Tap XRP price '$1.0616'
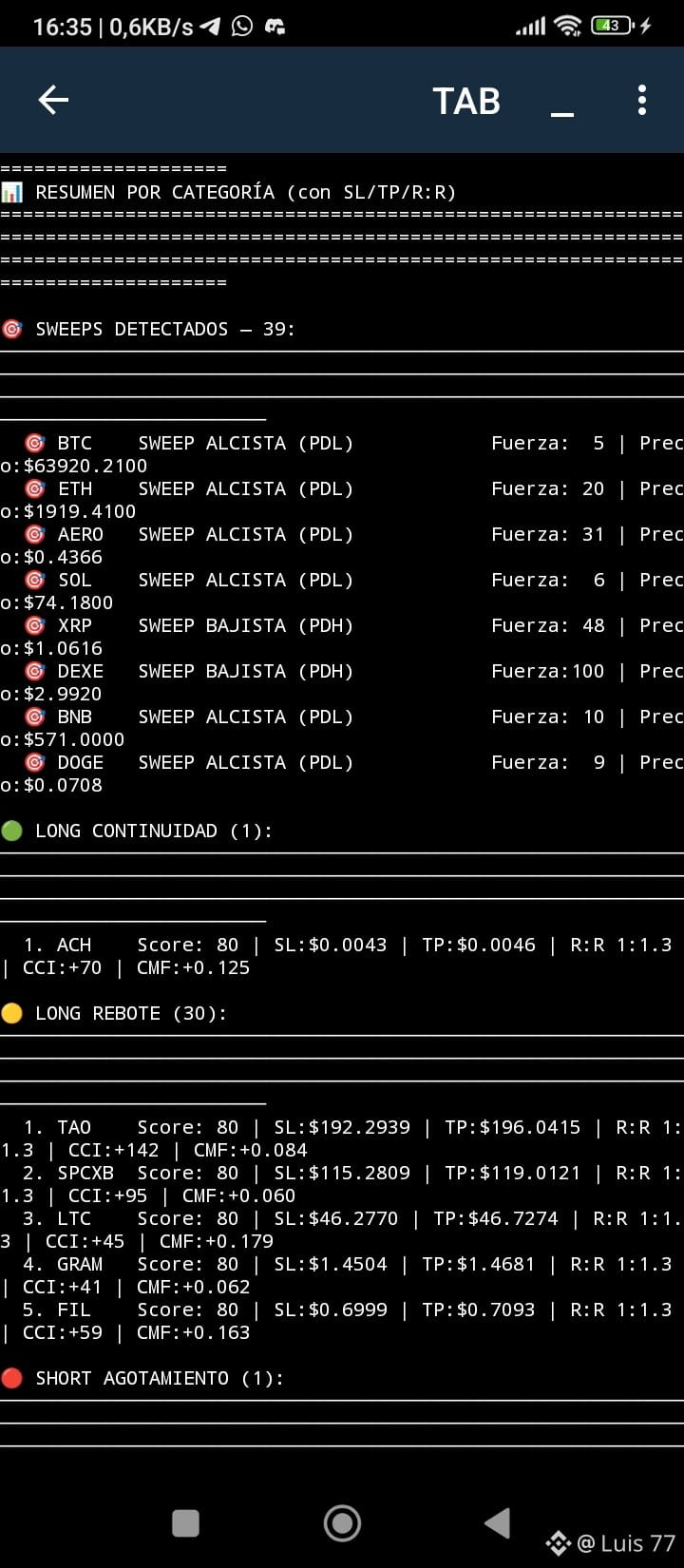 pyautogui.click(x=63, y=648)
